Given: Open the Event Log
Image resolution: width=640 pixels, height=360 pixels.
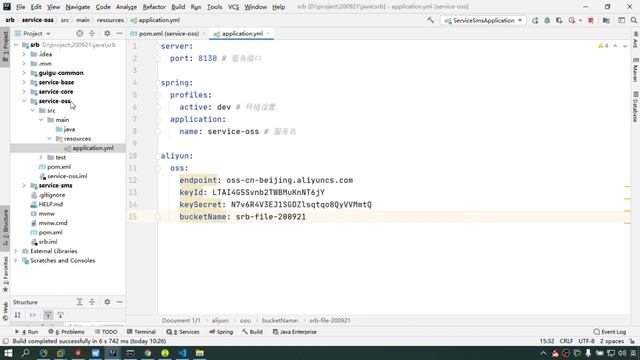Looking at the screenshot, I should coord(610,332).
